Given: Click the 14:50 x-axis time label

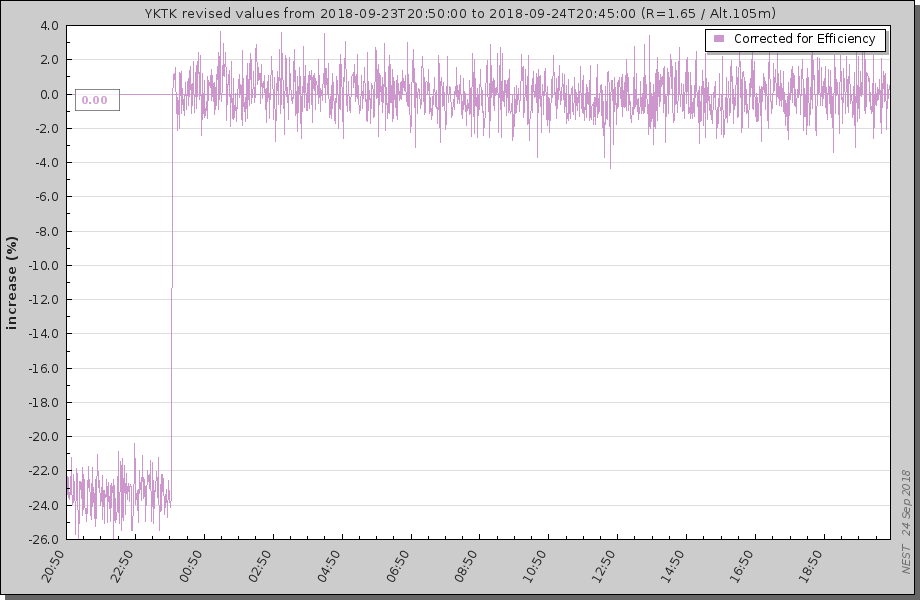Looking at the screenshot, I should [x=673, y=566].
